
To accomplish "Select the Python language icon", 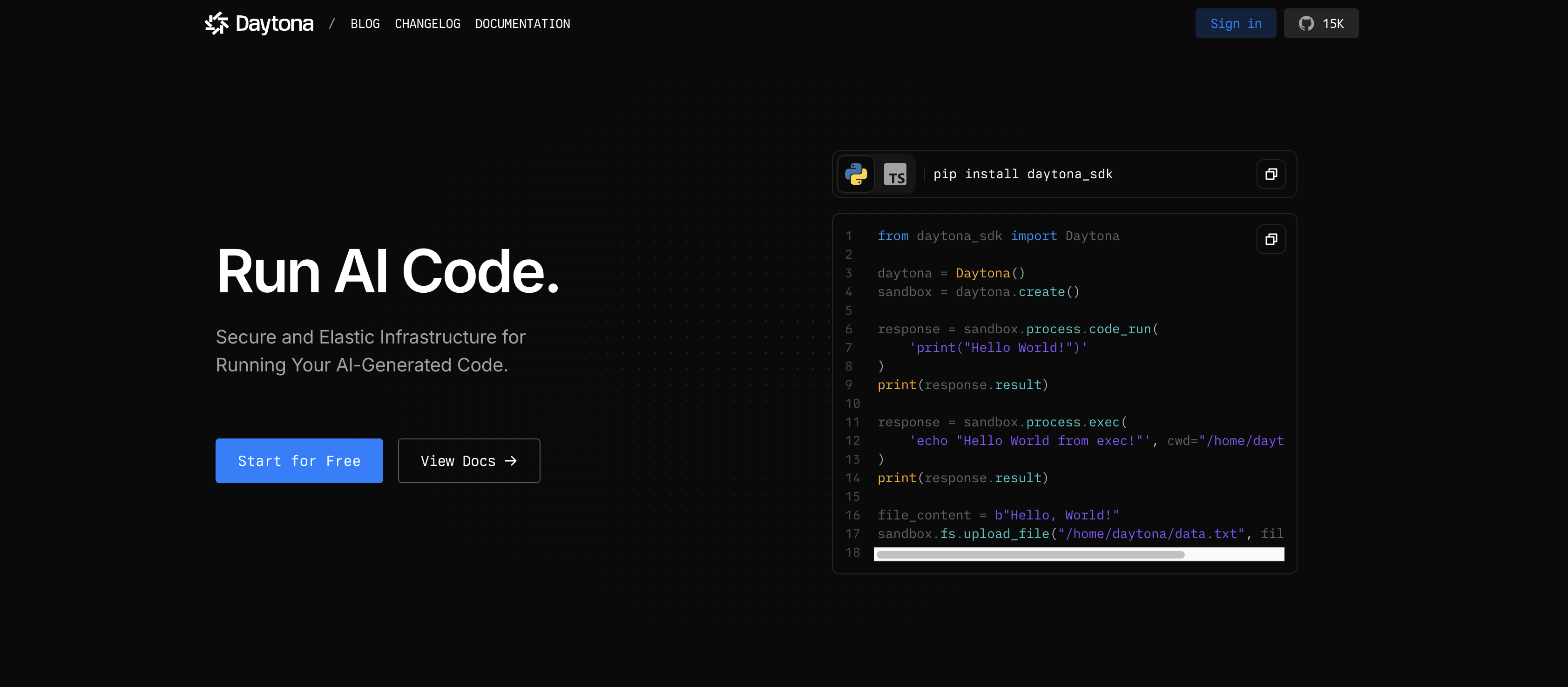I will point(856,174).
